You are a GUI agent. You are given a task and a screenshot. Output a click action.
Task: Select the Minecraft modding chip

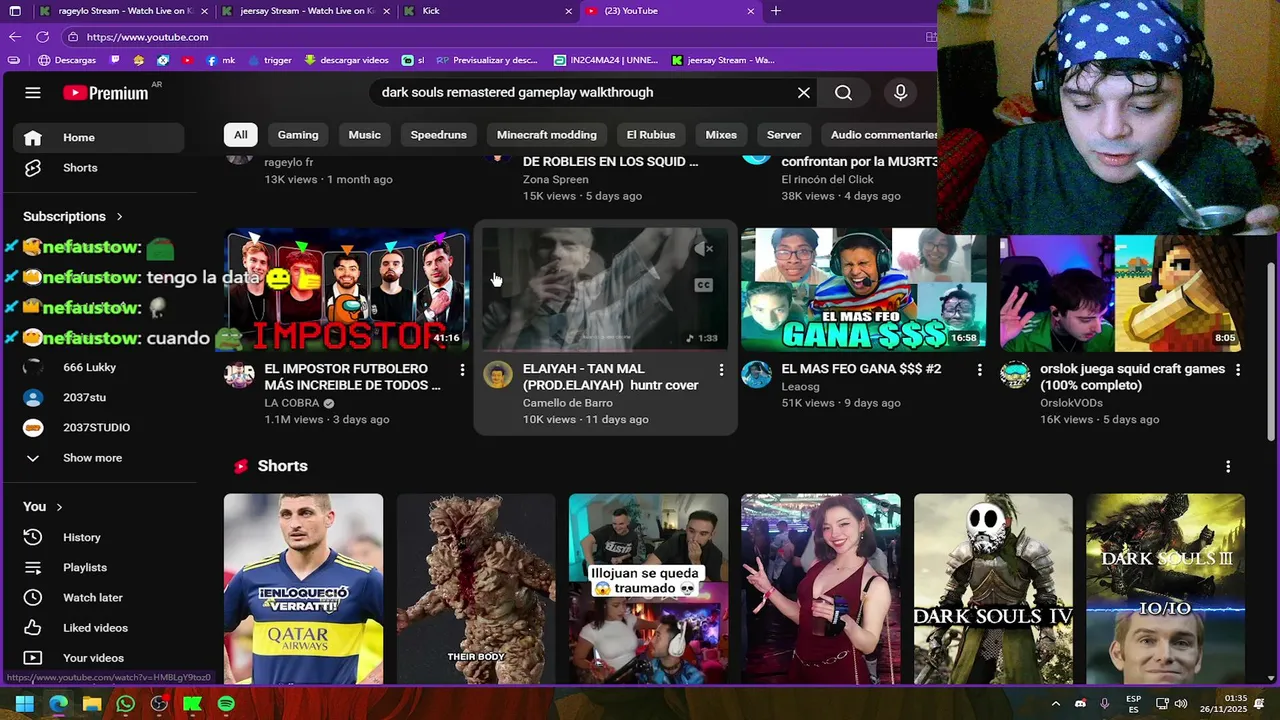point(547,134)
